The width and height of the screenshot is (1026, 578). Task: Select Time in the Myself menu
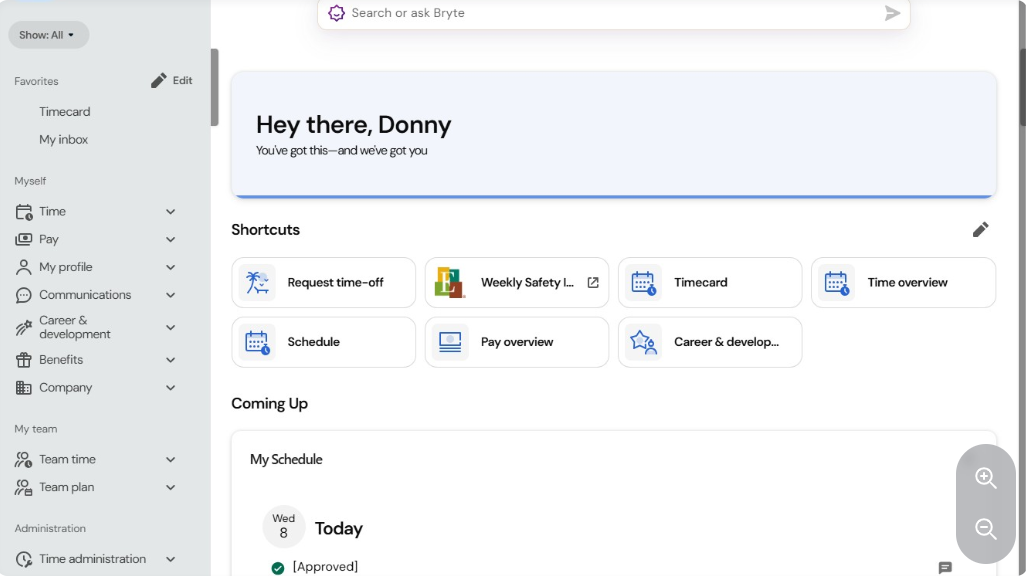click(52, 211)
